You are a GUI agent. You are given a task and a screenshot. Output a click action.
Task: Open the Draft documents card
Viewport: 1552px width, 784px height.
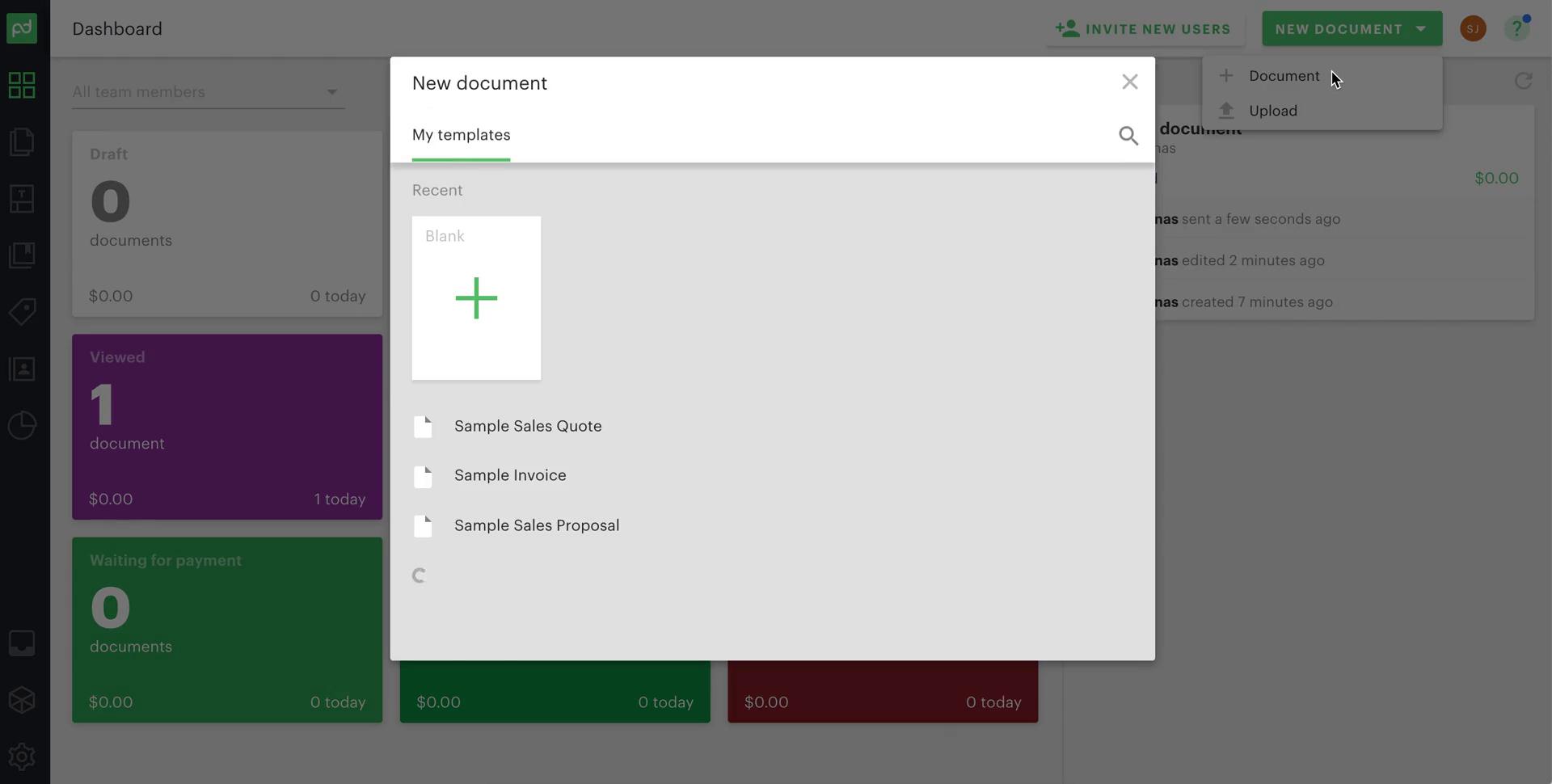coord(227,224)
